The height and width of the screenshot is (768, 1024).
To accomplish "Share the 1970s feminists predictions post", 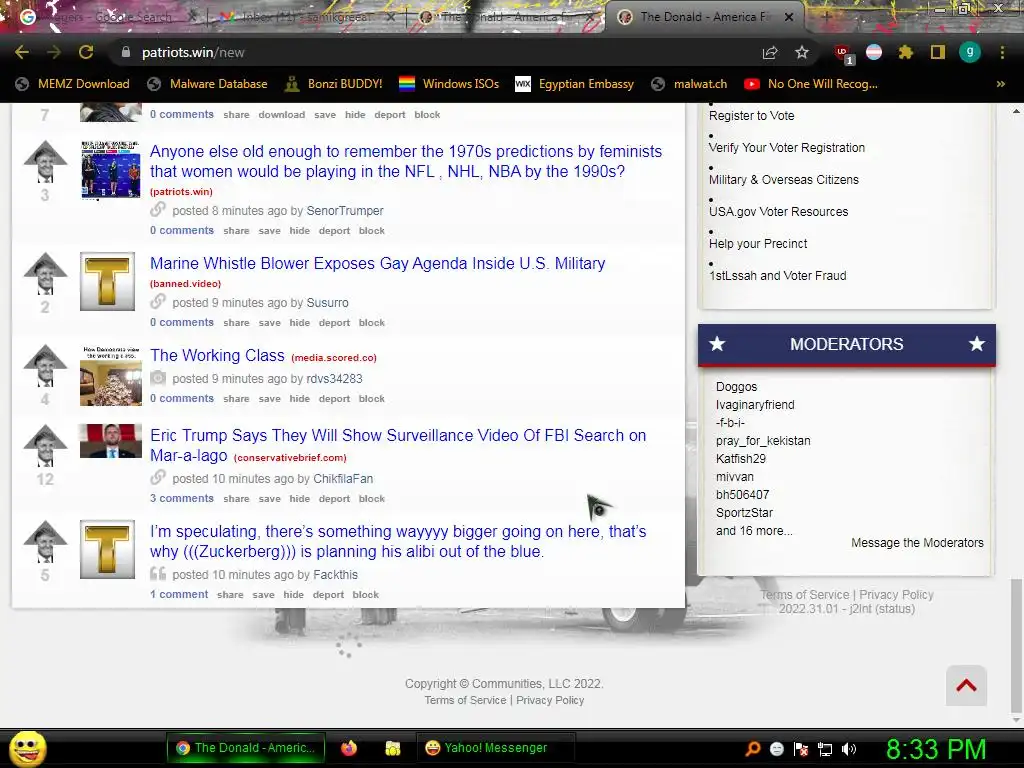I will point(236,231).
